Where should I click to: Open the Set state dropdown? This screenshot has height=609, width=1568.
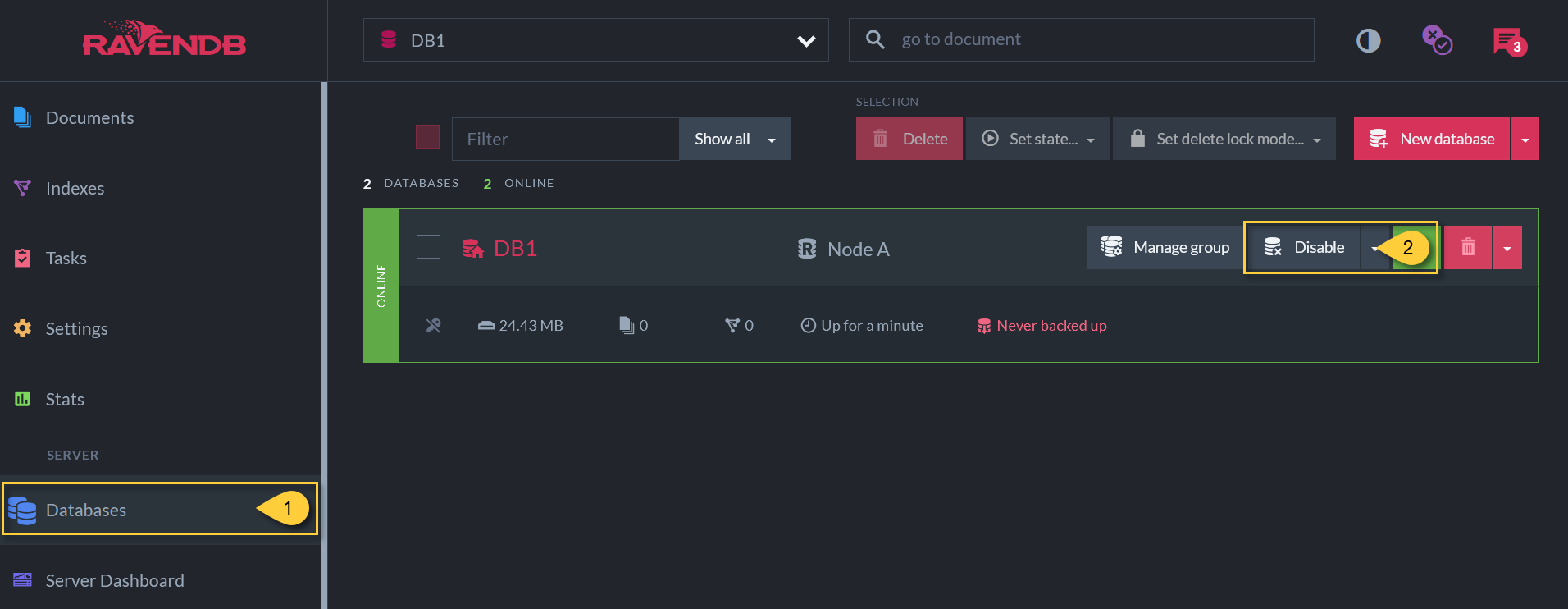pos(1037,139)
